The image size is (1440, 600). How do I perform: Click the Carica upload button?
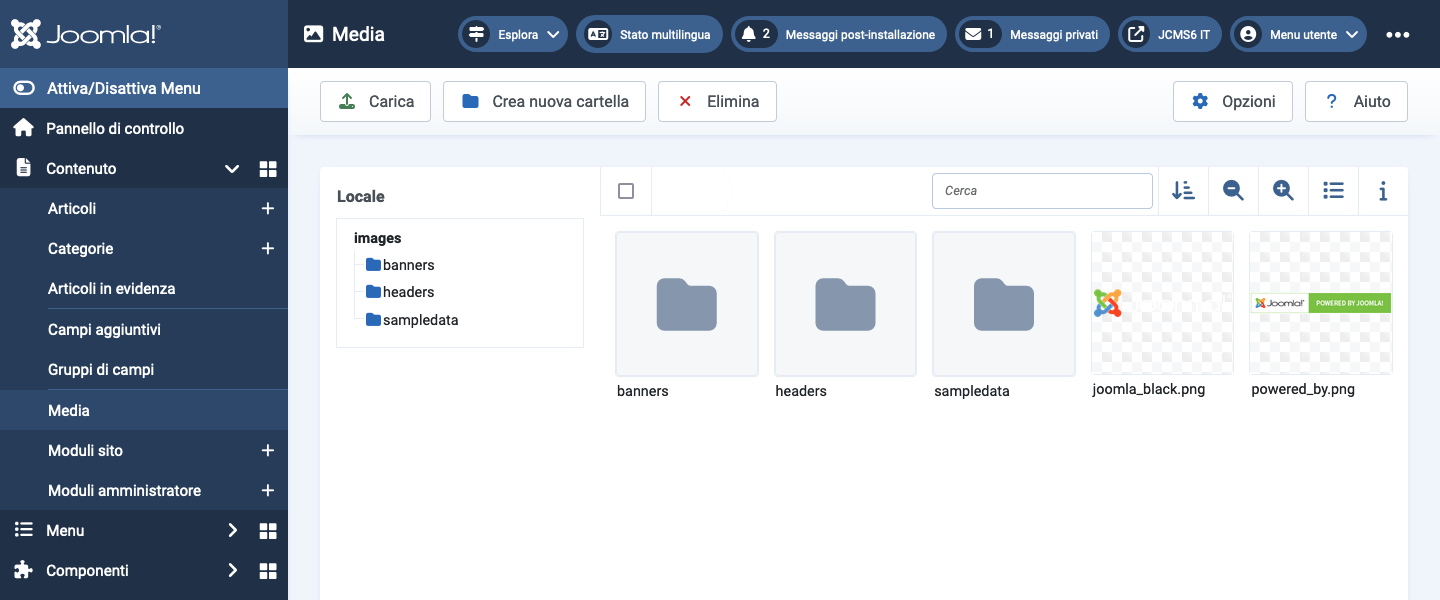point(375,101)
